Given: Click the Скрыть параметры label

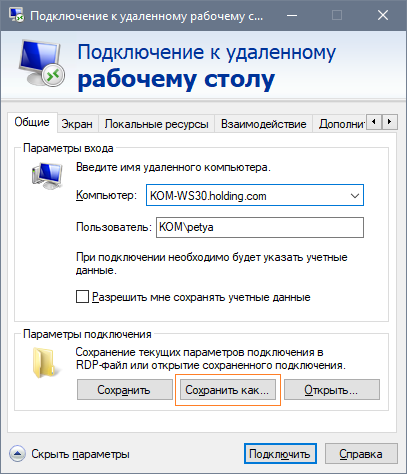Looking at the screenshot, I should (x=80, y=454).
